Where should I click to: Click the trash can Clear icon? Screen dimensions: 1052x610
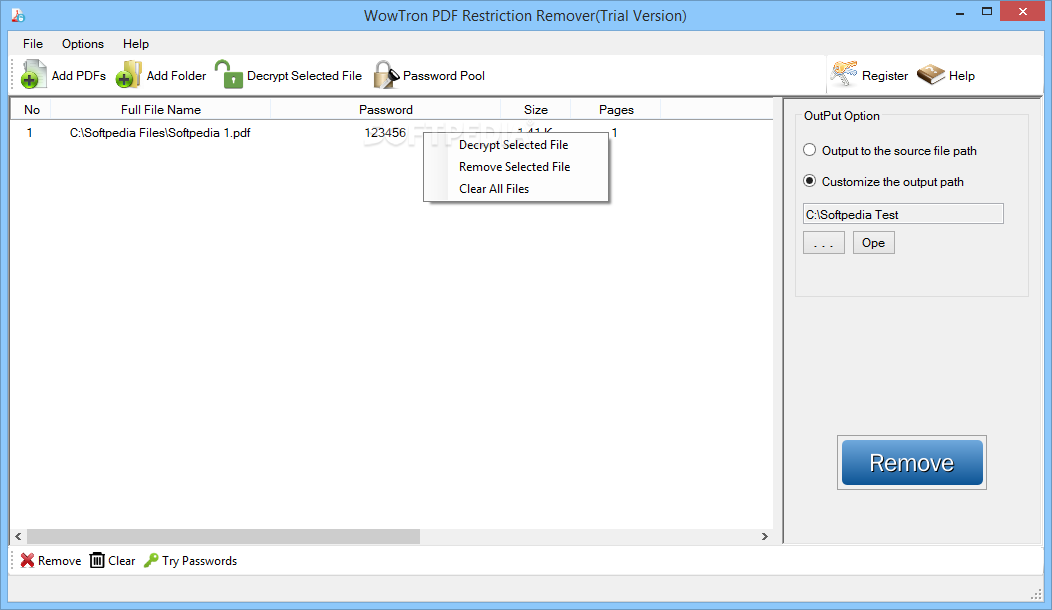tap(97, 560)
